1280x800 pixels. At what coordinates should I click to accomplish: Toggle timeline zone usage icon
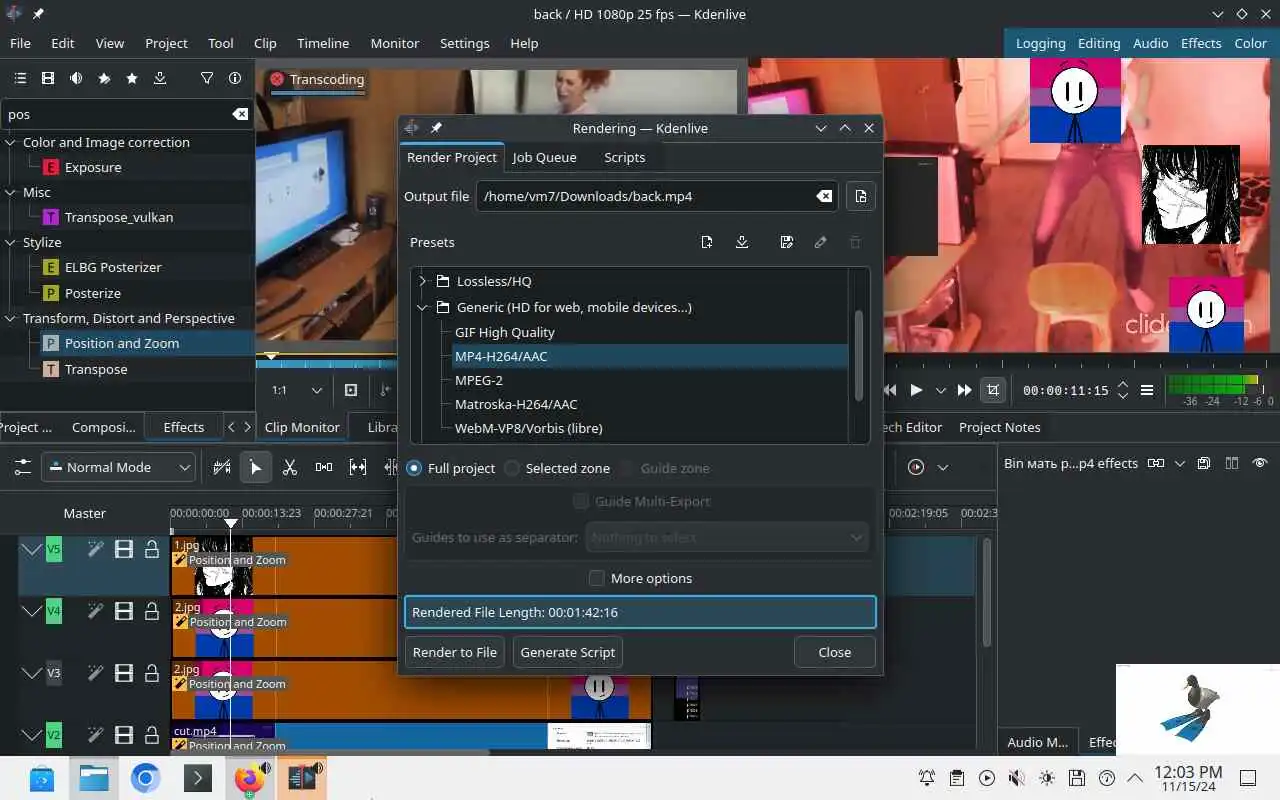[222, 467]
